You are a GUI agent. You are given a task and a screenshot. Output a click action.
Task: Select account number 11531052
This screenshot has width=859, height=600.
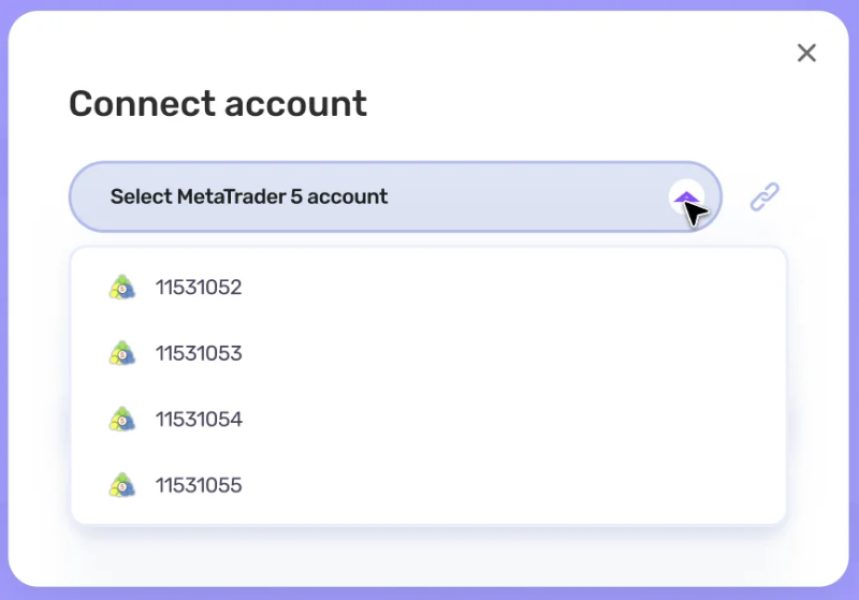click(199, 288)
